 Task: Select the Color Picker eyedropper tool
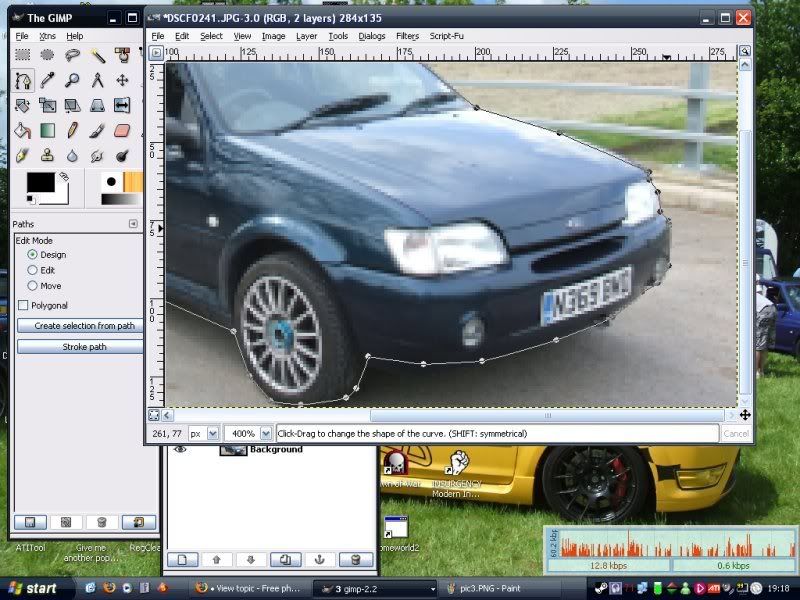[47, 80]
